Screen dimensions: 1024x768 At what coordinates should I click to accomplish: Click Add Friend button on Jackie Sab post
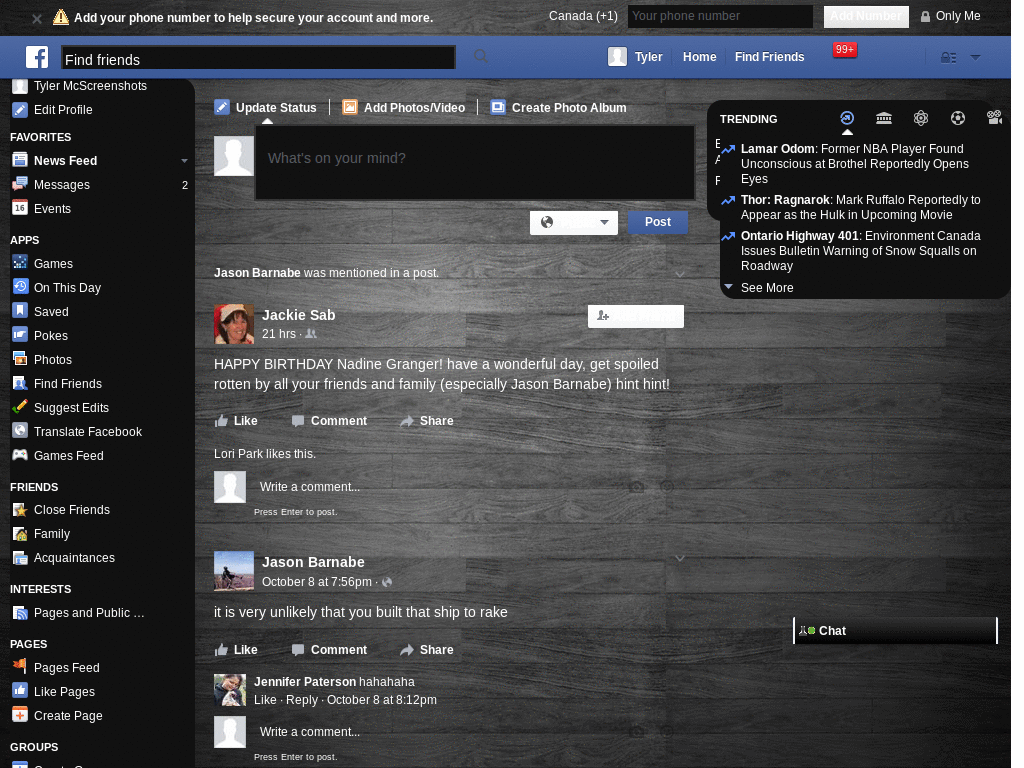pos(635,316)
